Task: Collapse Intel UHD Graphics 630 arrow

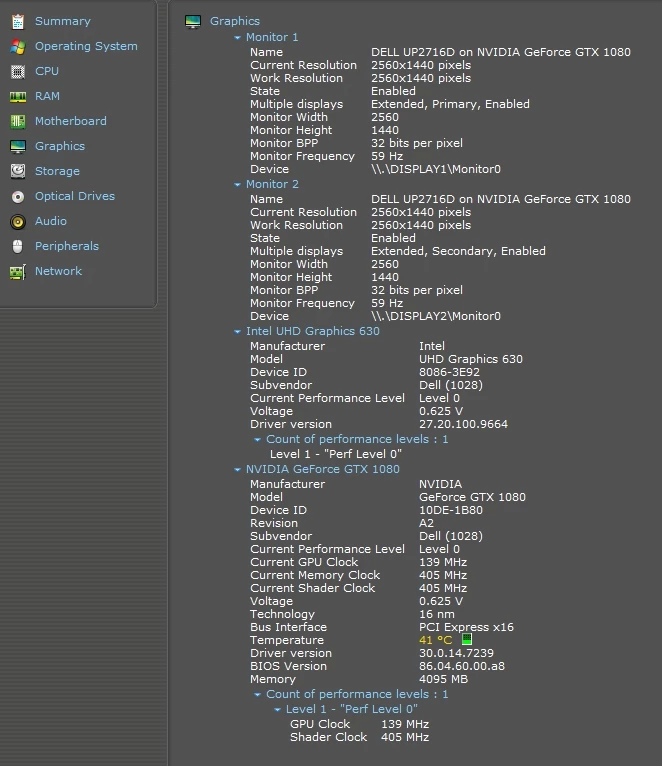Action: (237, 332)
